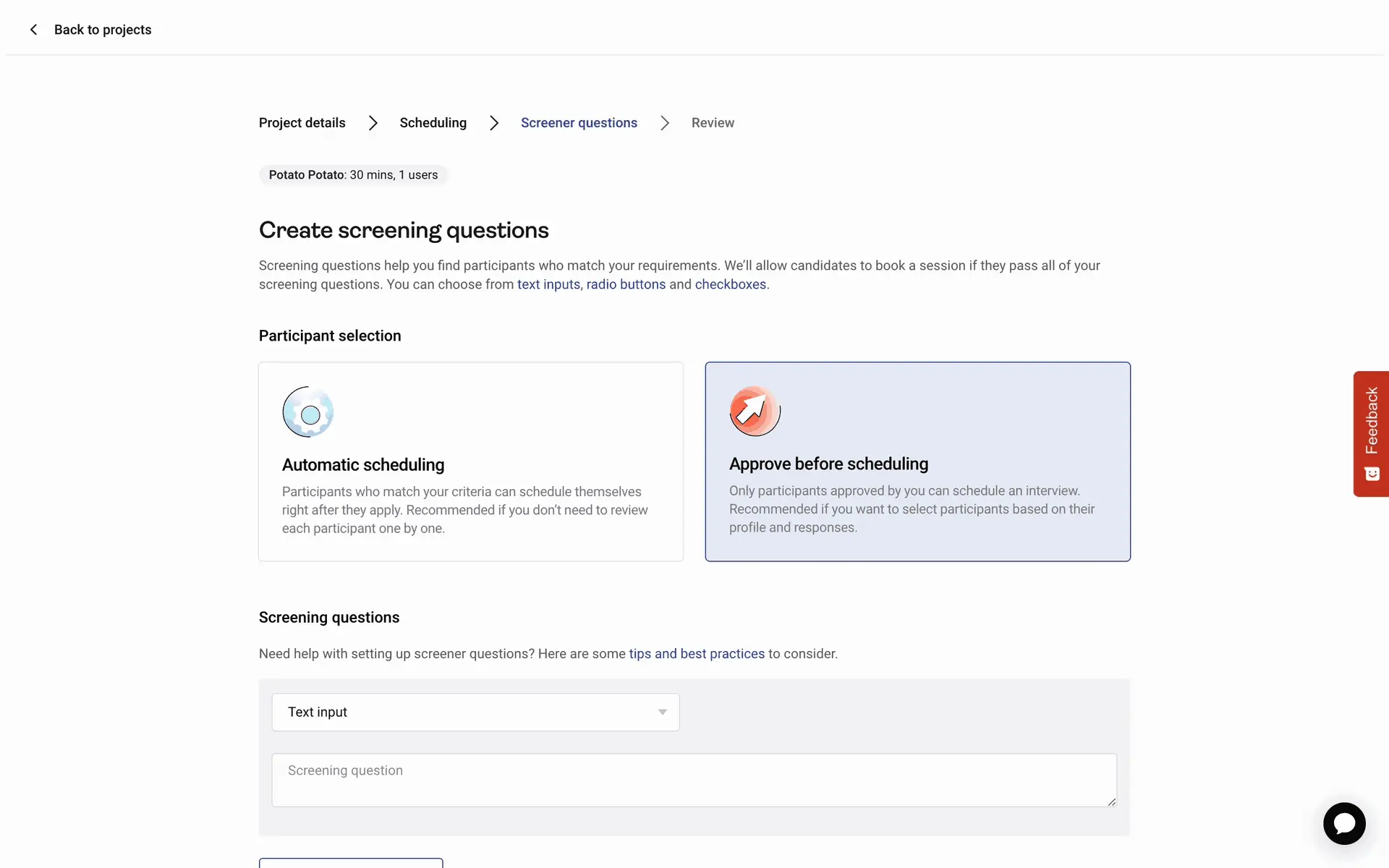Viewport: 1389px width, 868px height.
Task: Click chevron after Scheduling step
Action: coord(494,123)
